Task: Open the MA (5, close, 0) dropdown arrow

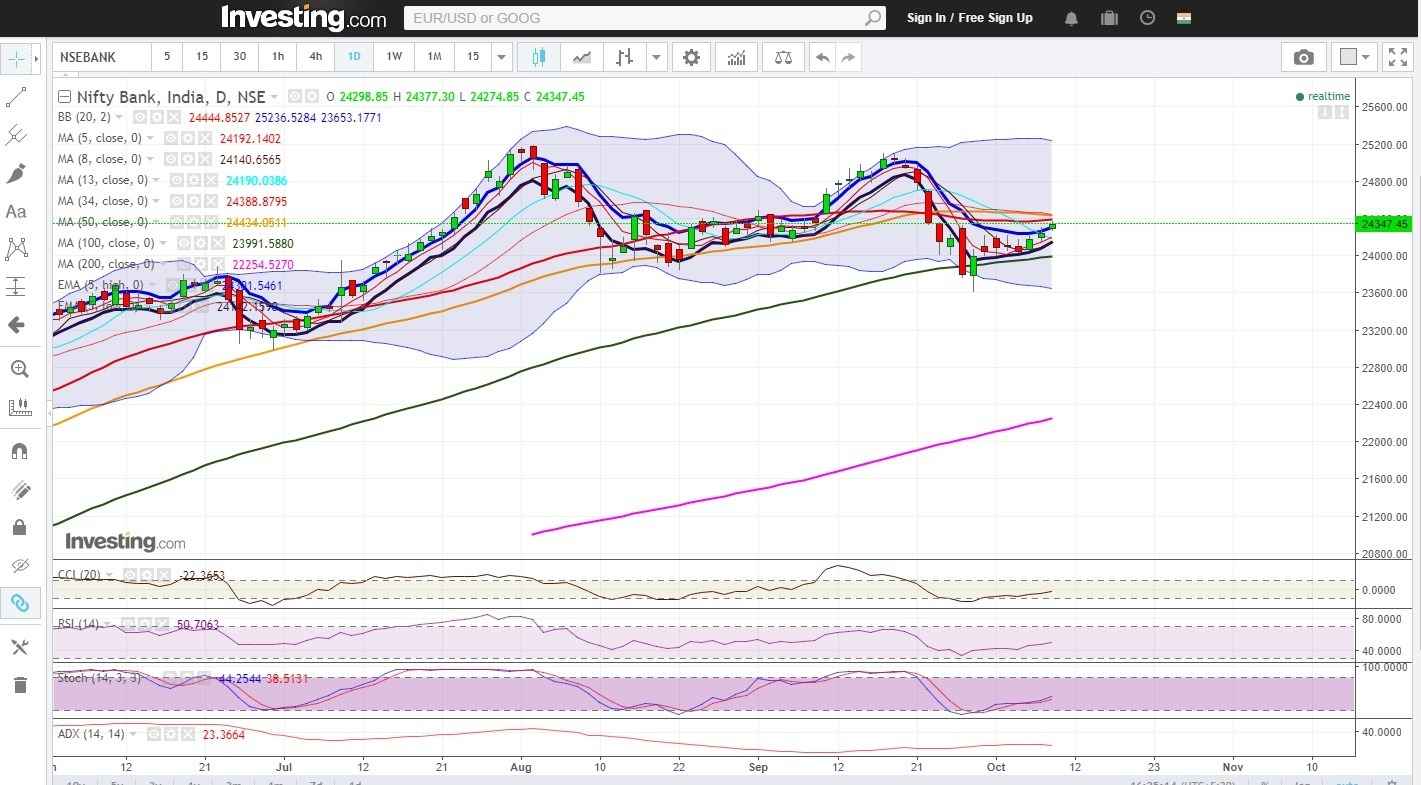Action: 151,138
